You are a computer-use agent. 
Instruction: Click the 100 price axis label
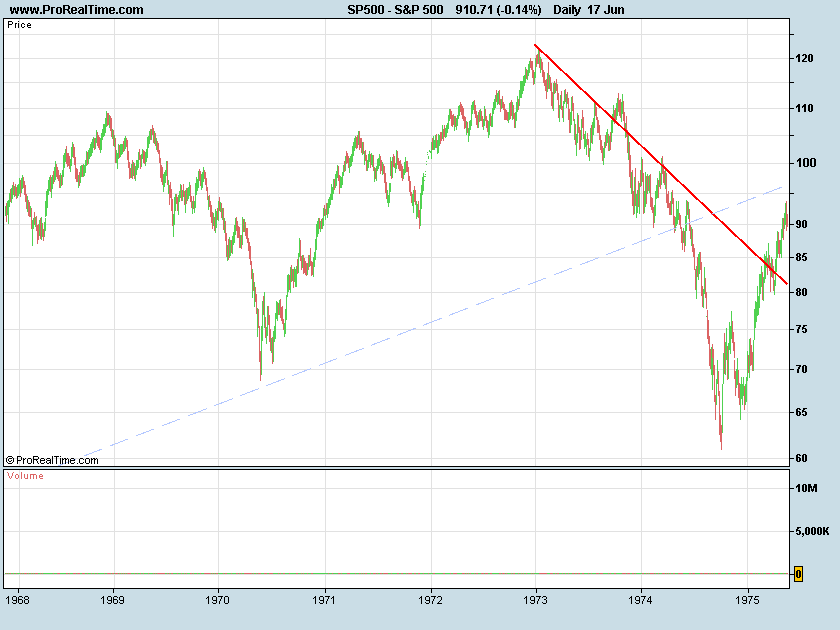click(806, 163)
